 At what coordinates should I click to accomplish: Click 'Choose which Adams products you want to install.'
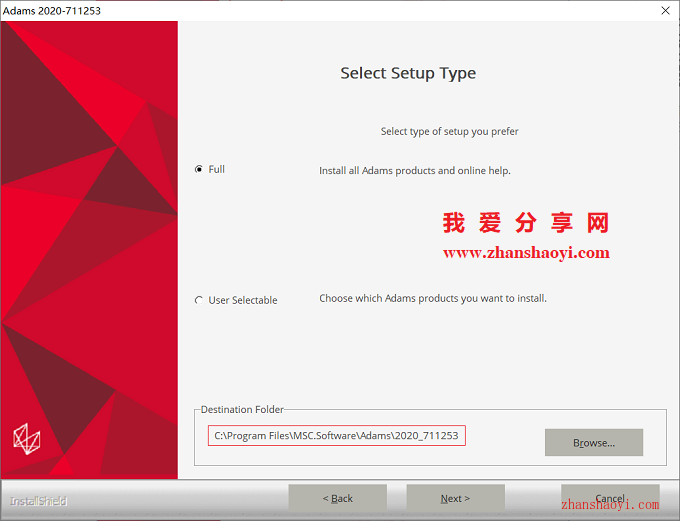point(433,298)
